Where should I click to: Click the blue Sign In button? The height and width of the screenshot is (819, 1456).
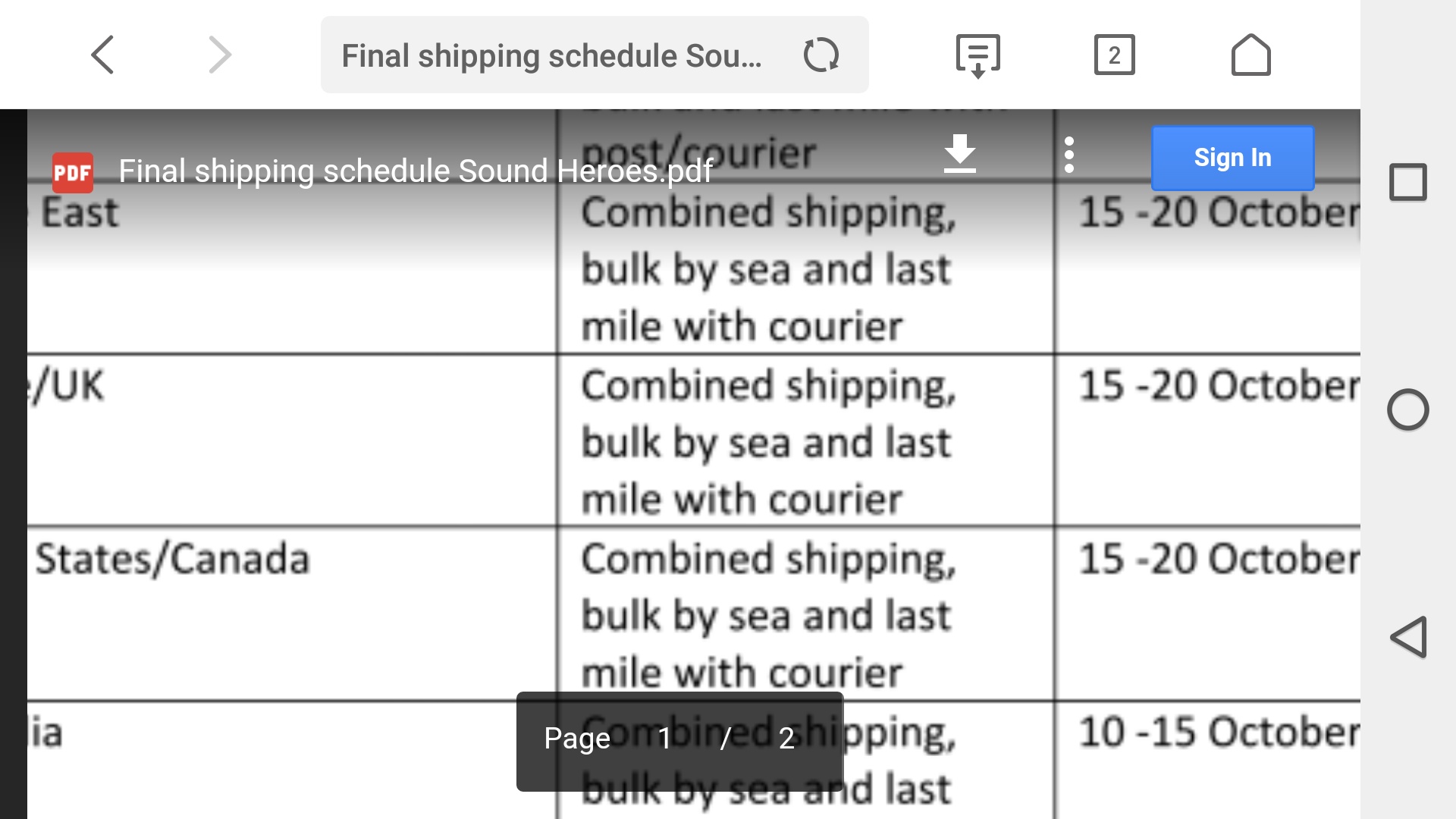pyautogui.click(x=1232, y=158)
